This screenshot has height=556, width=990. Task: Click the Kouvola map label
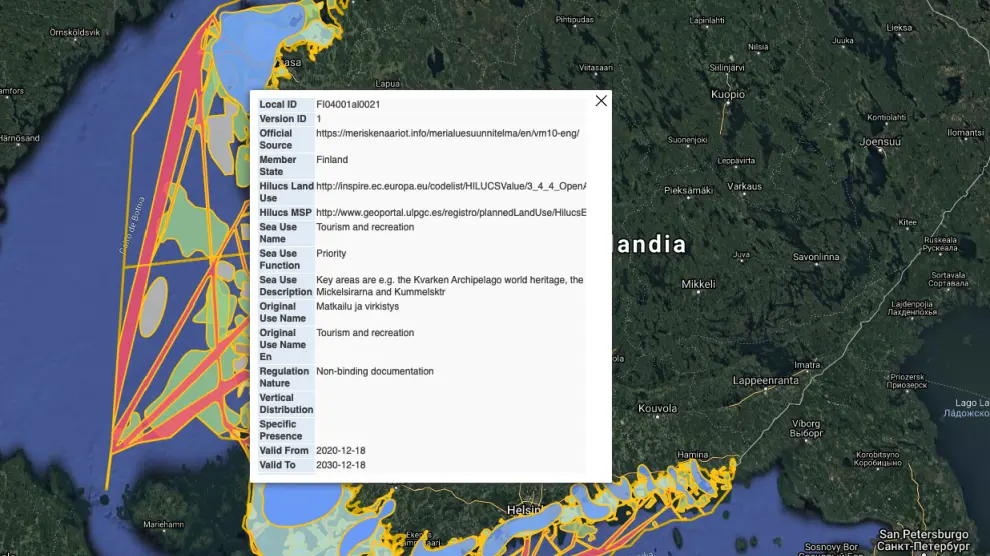pos(657,408)
